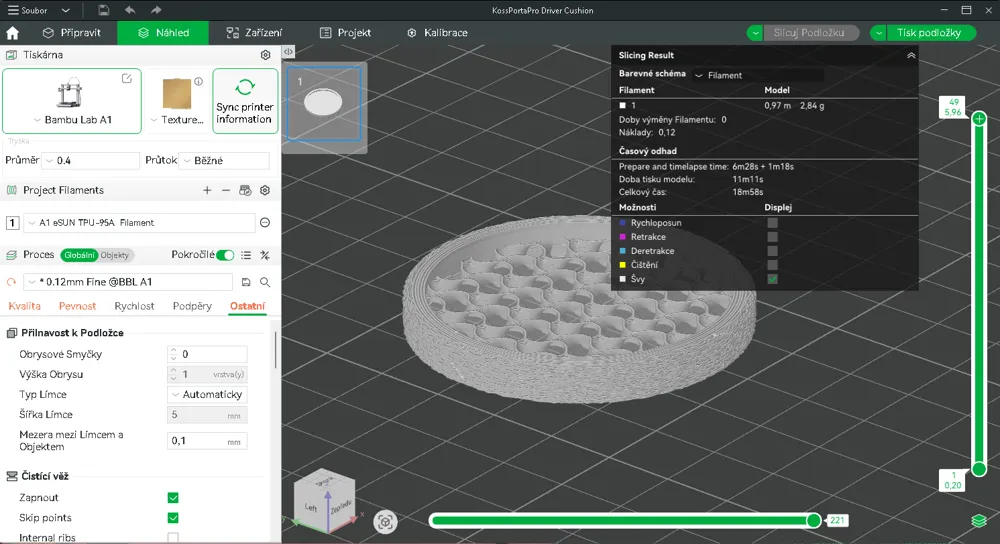The width and height of the screenshot is (1000, 544).
Task: Toggle Čištění display checkbox
Action: pos(772,265)
